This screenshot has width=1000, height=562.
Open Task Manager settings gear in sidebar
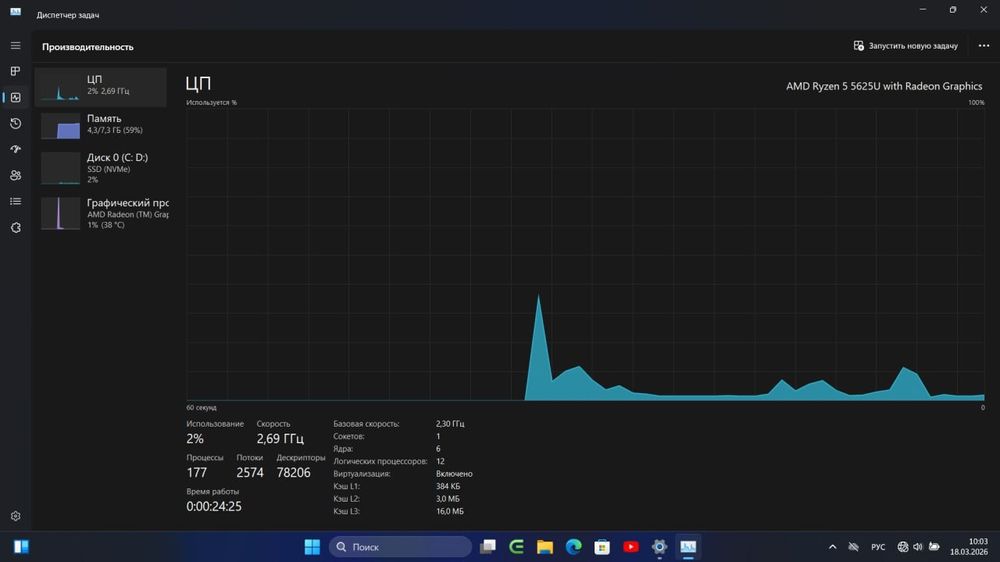(15, 516)
